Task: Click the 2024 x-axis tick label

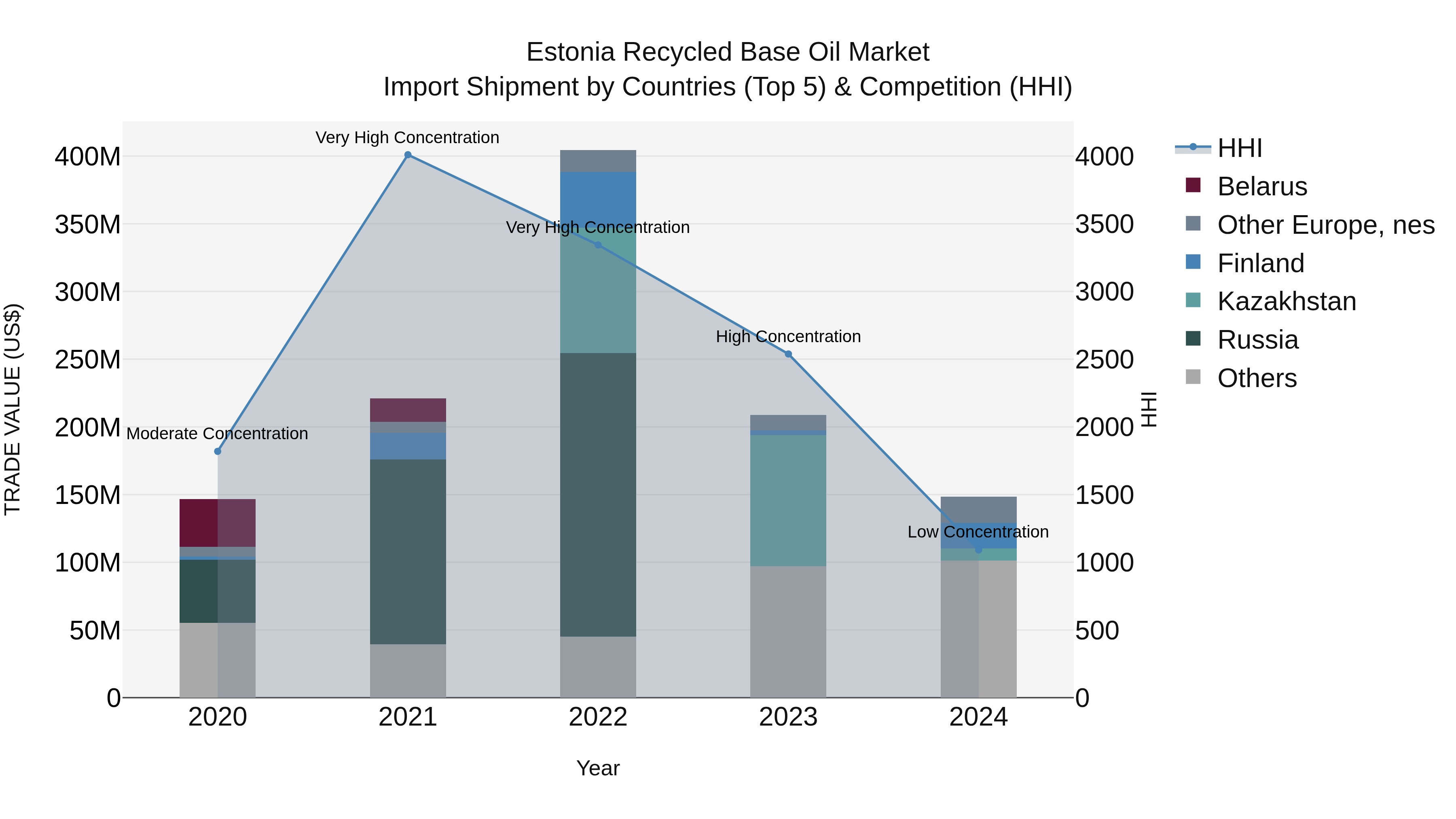Action: pos(978,717)
